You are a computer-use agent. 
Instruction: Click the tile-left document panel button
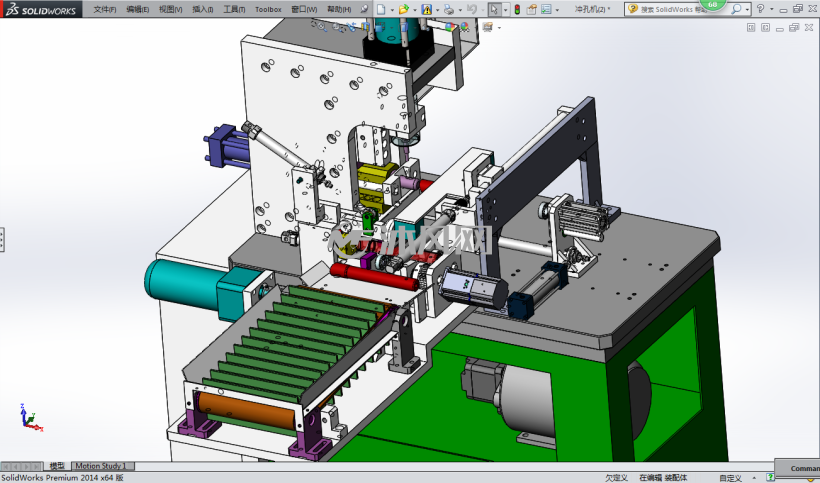[x=751, y=28]
